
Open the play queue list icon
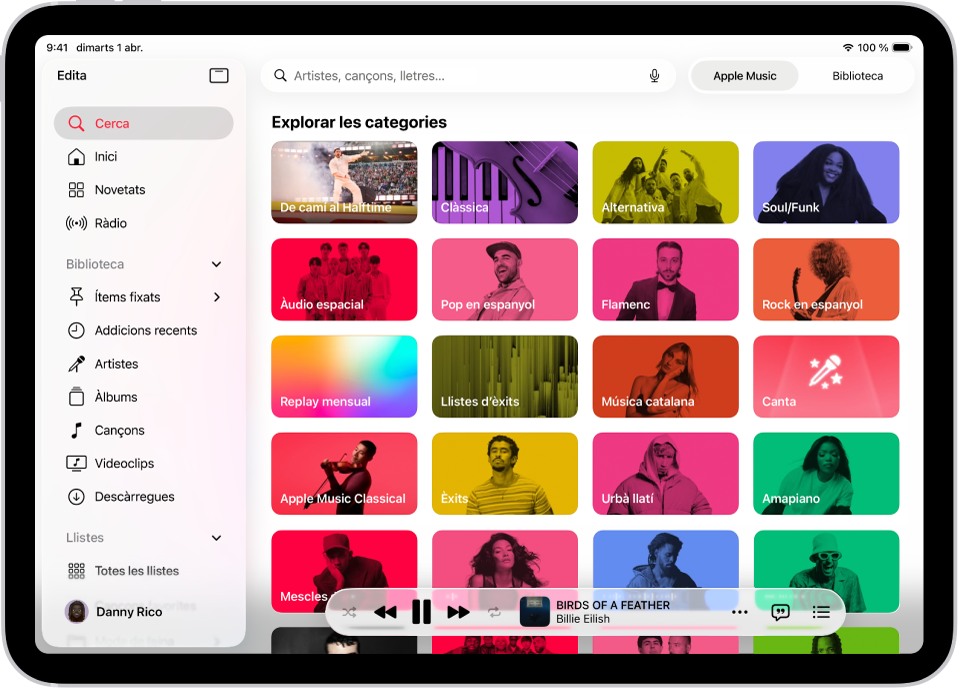point(821,612)
